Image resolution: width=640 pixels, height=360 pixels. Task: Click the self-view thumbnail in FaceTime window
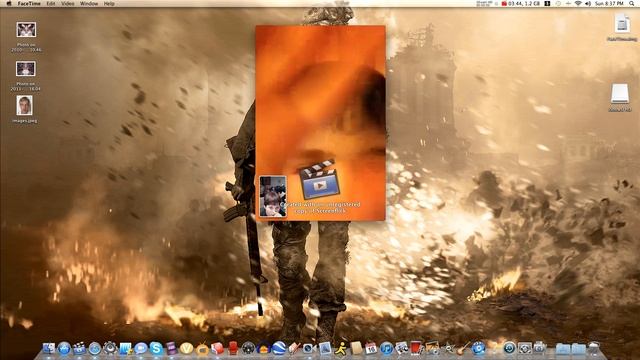[273, 196]
